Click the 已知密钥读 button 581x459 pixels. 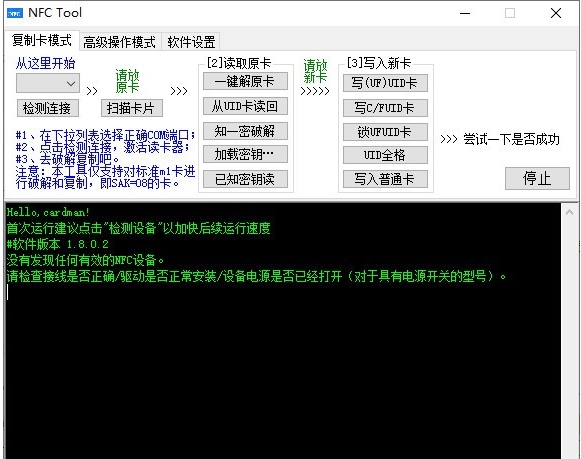245,179
